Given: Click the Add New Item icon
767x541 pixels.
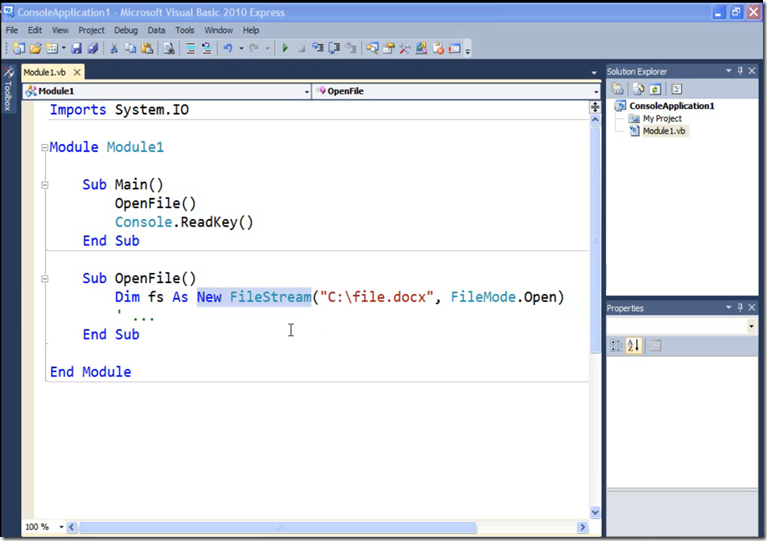Looking at the screenshot, I should pyautogui.click(x=51, y=48).
